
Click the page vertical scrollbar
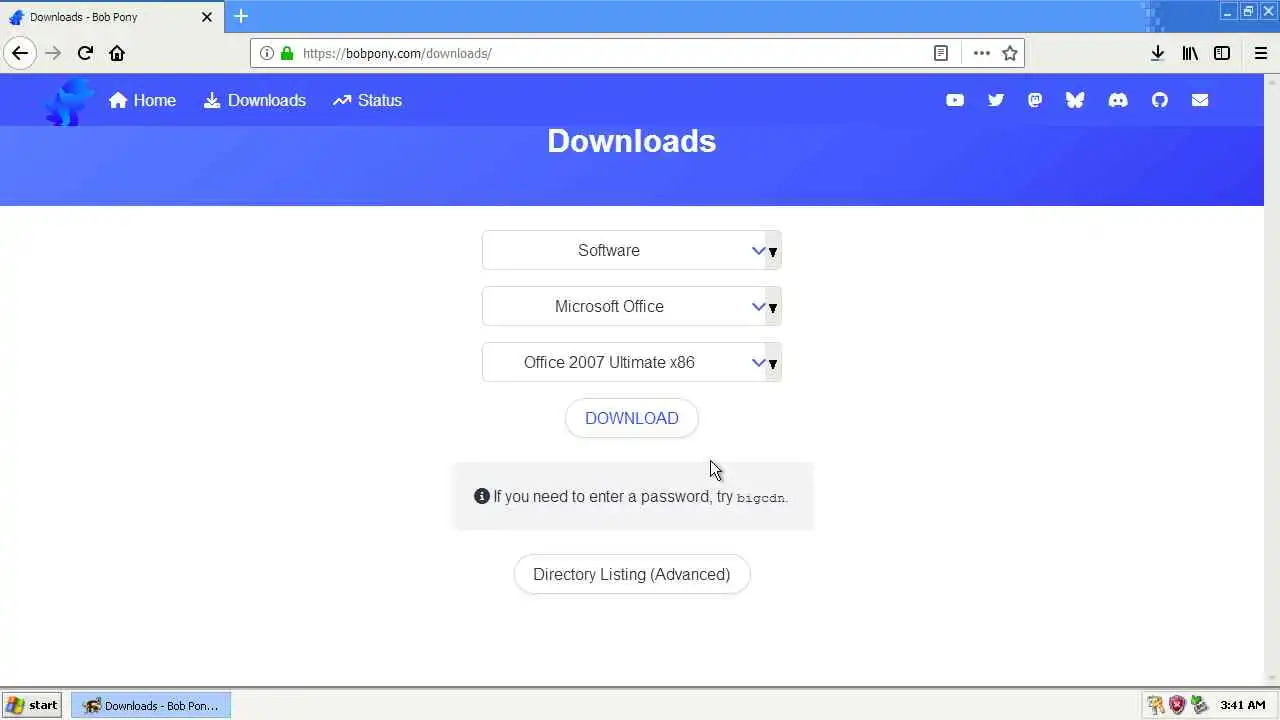pos(1272,380)
